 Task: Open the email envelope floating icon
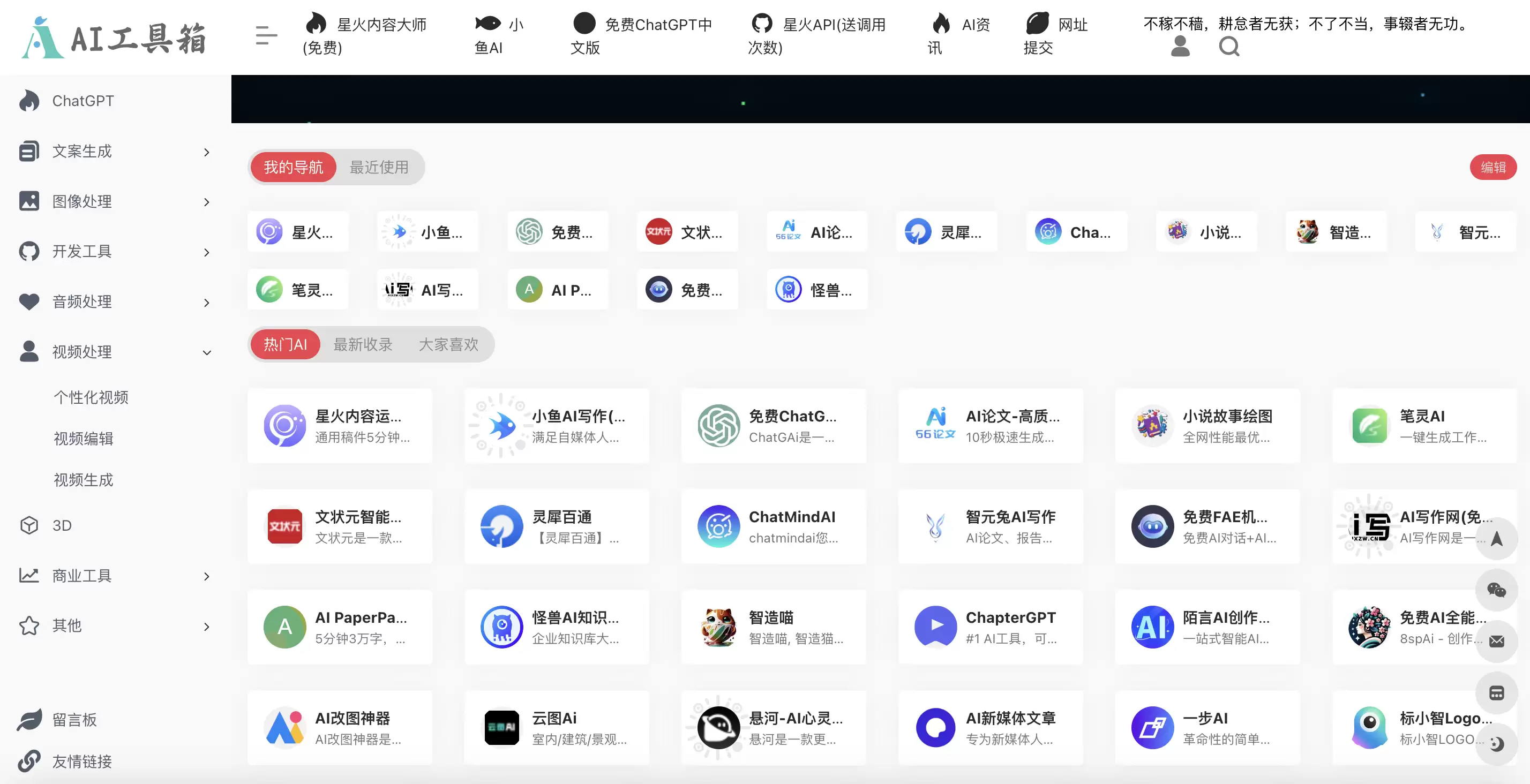1496,642
